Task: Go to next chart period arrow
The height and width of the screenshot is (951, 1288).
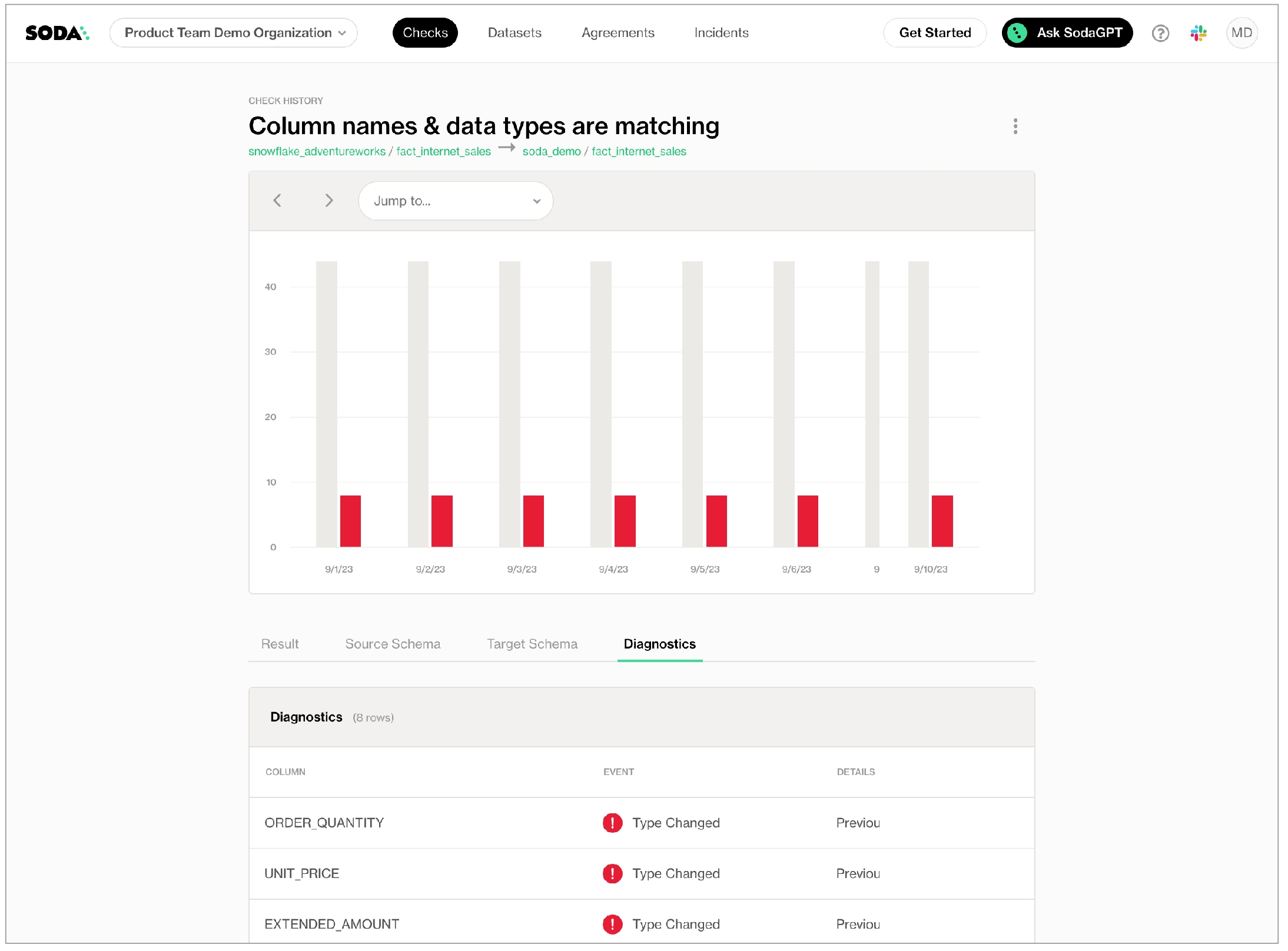Action: tap(329, 201)
